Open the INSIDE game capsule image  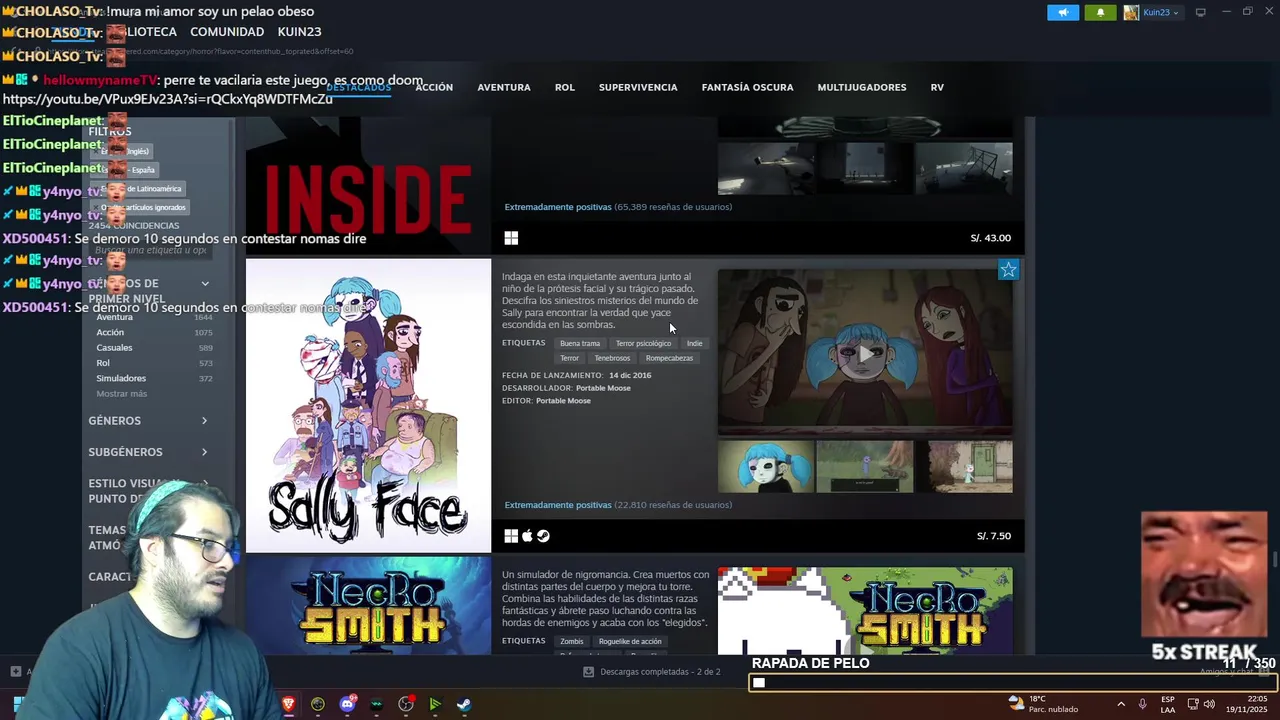coord(368,187)
